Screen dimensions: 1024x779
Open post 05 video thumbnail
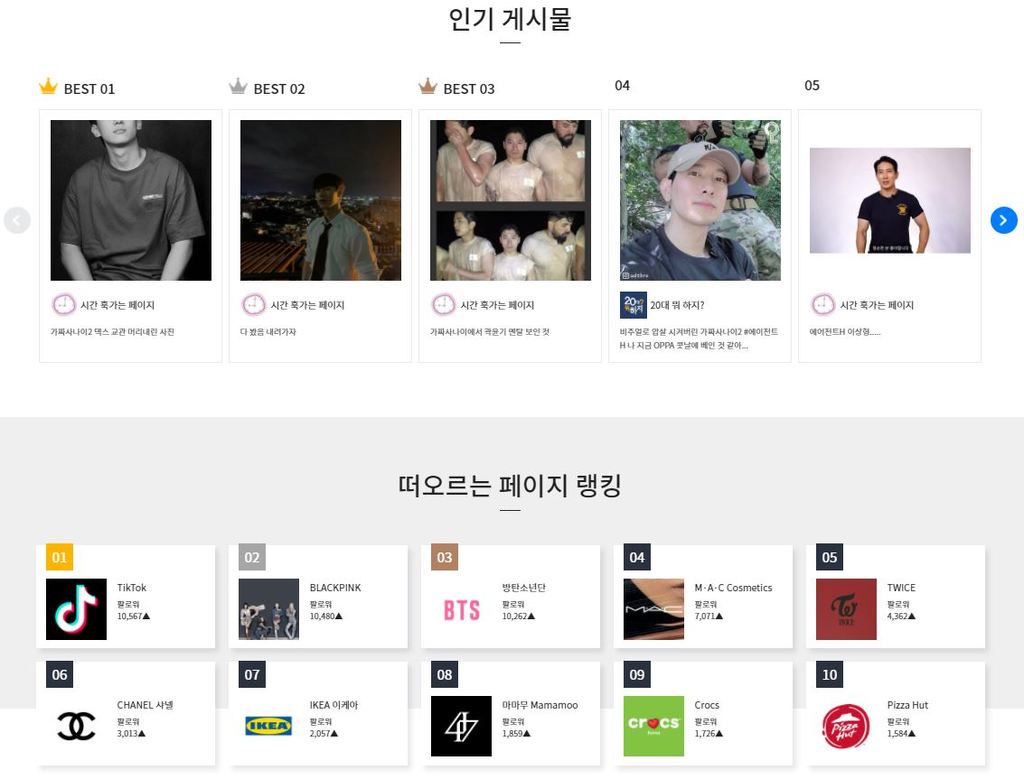890,200
